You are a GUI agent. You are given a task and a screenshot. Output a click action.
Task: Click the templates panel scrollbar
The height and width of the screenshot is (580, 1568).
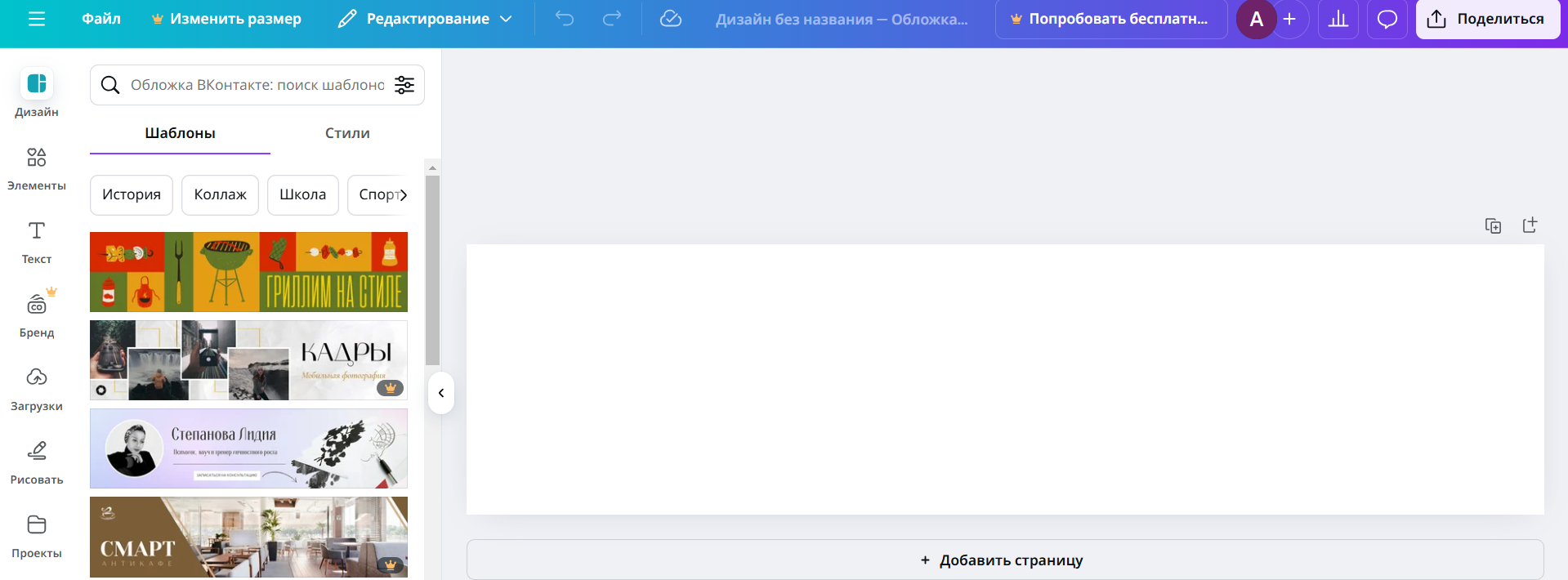tap(432, 270)
